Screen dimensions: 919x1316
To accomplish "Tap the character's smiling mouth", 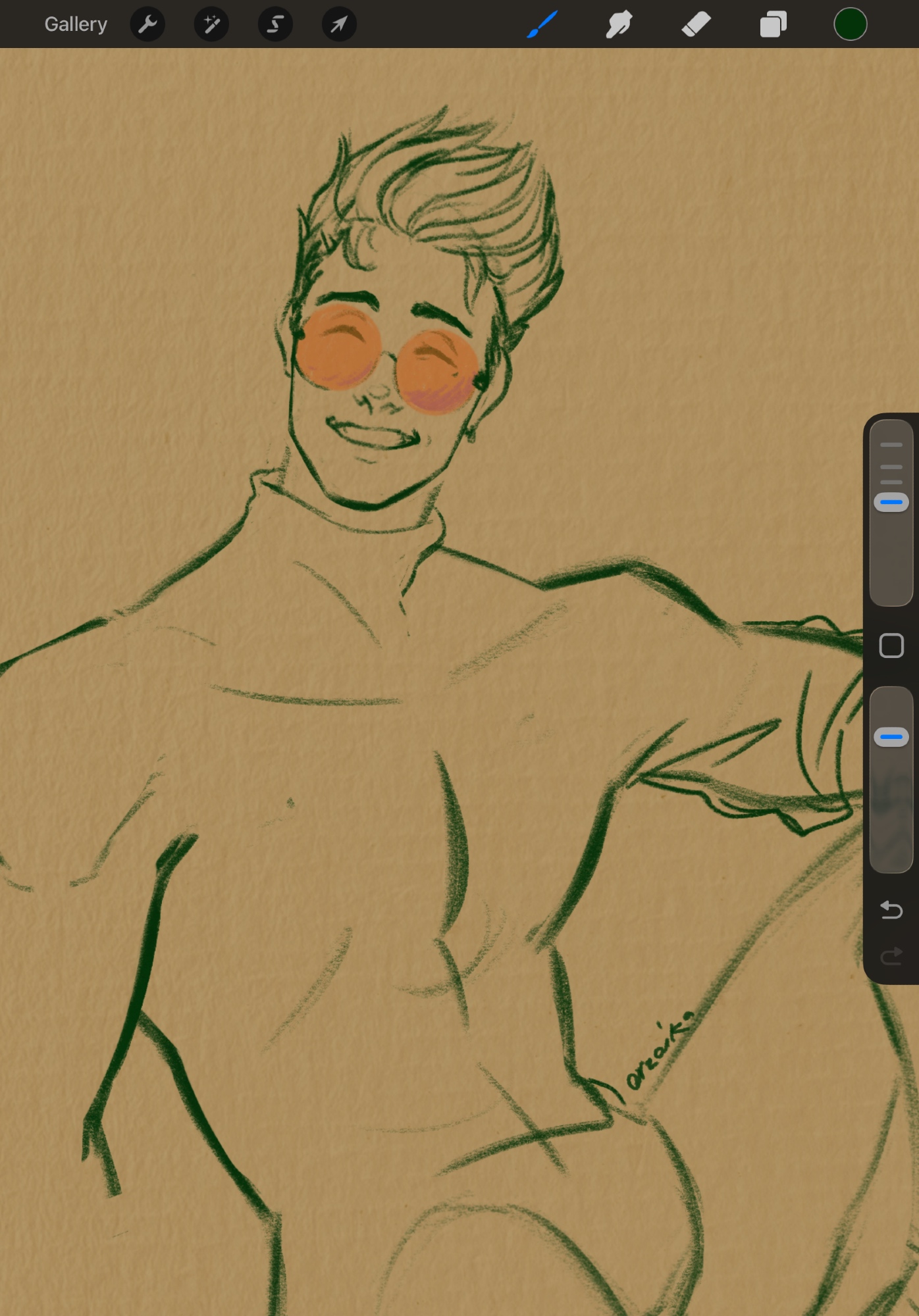I will [372, 436].
